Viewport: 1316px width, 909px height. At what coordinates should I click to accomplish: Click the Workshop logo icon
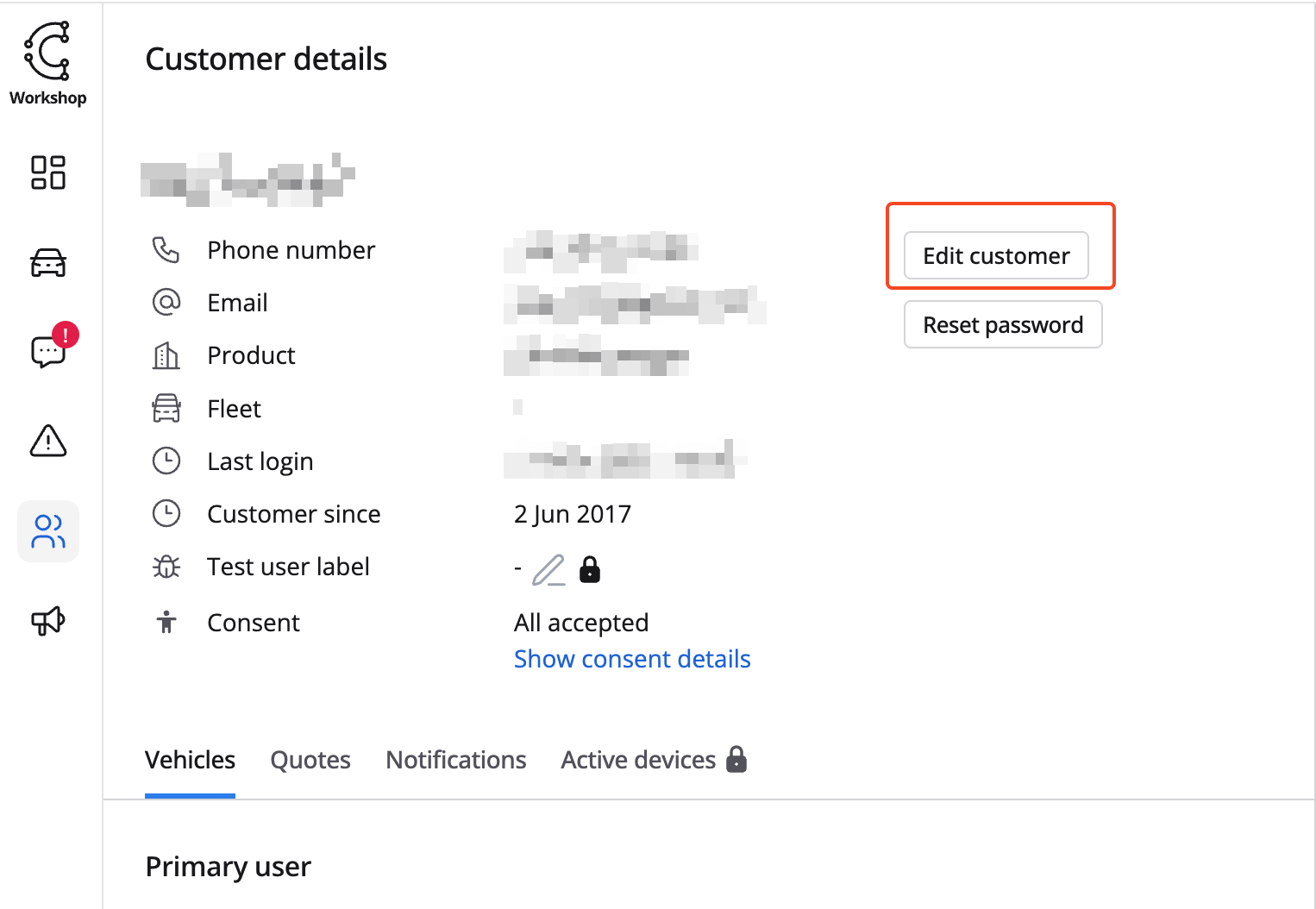47,52
